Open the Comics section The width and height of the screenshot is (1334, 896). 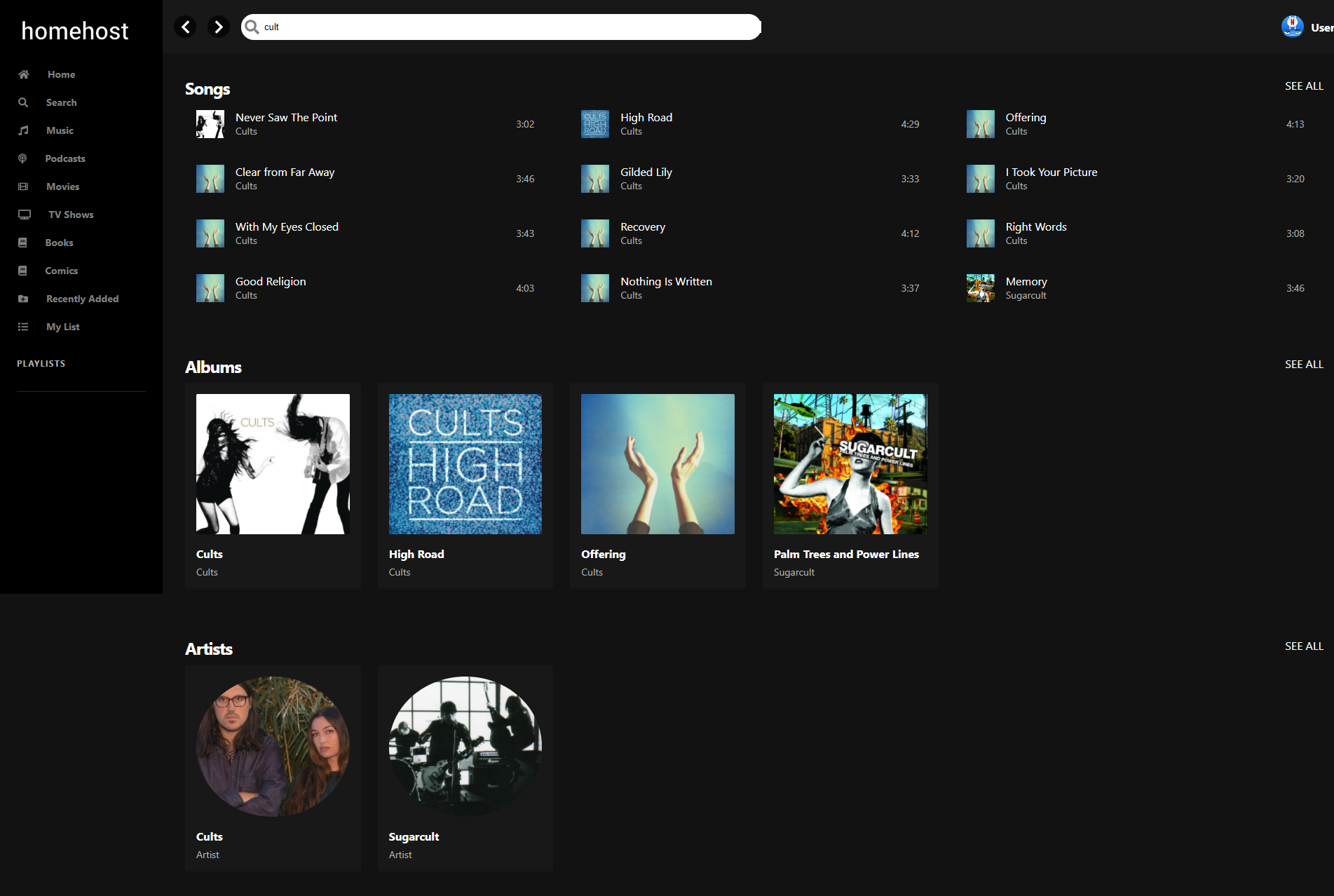point(61,271)
